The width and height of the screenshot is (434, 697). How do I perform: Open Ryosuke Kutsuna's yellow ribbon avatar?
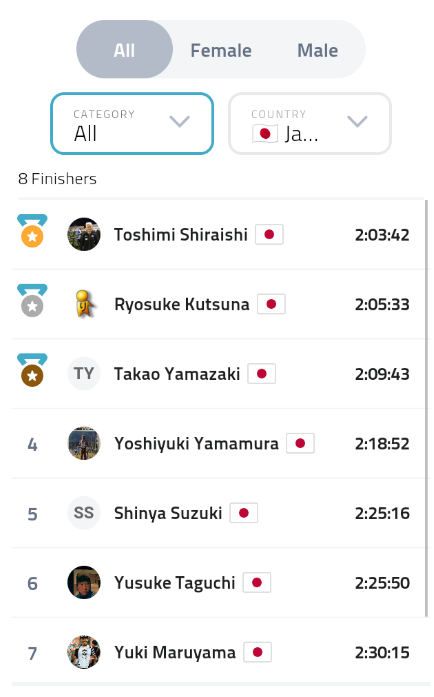pos(84,304)
